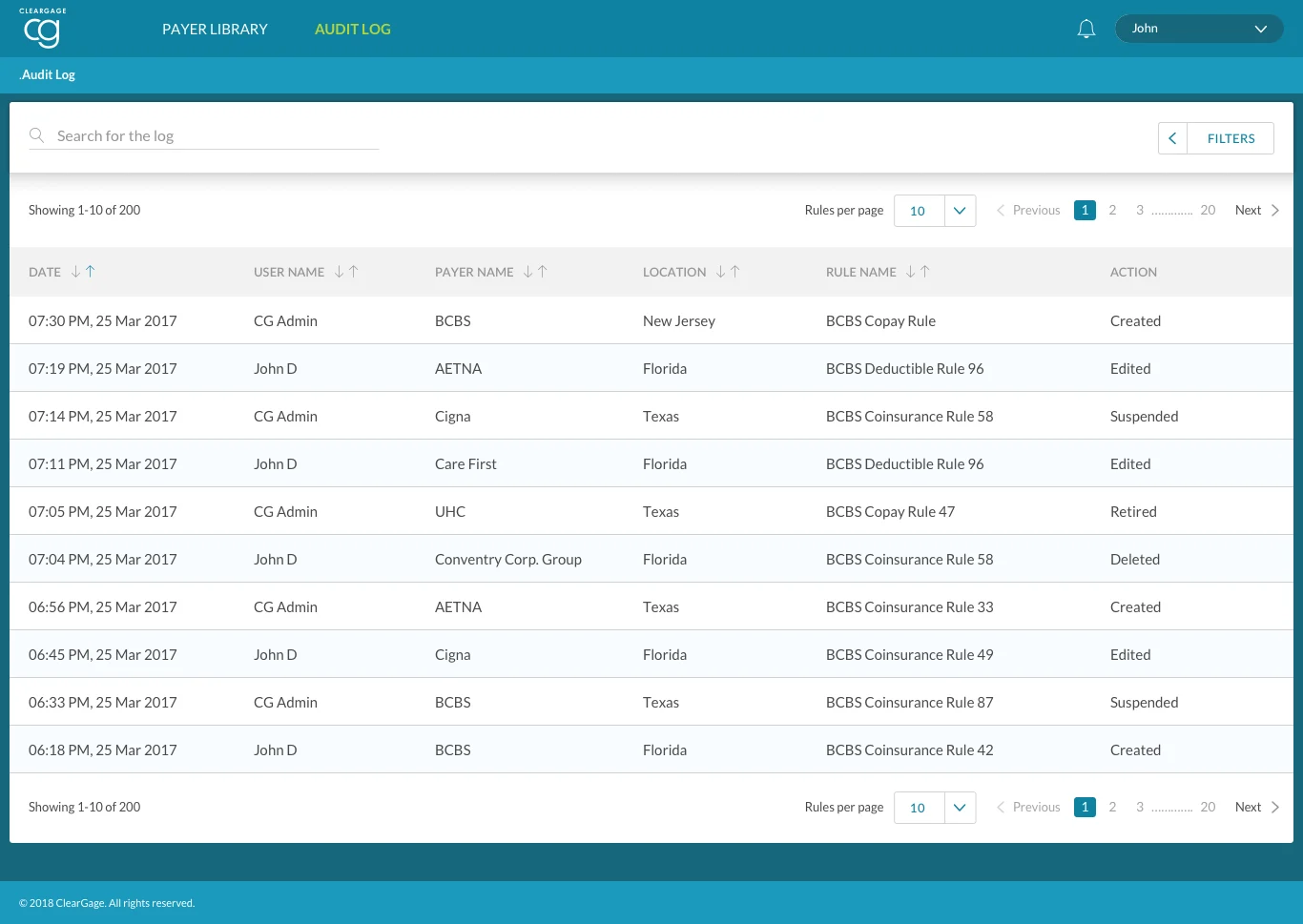Expand top Rules per page dropdown
The height and width of the screenshot is (924, 1303).
(960, 211)
